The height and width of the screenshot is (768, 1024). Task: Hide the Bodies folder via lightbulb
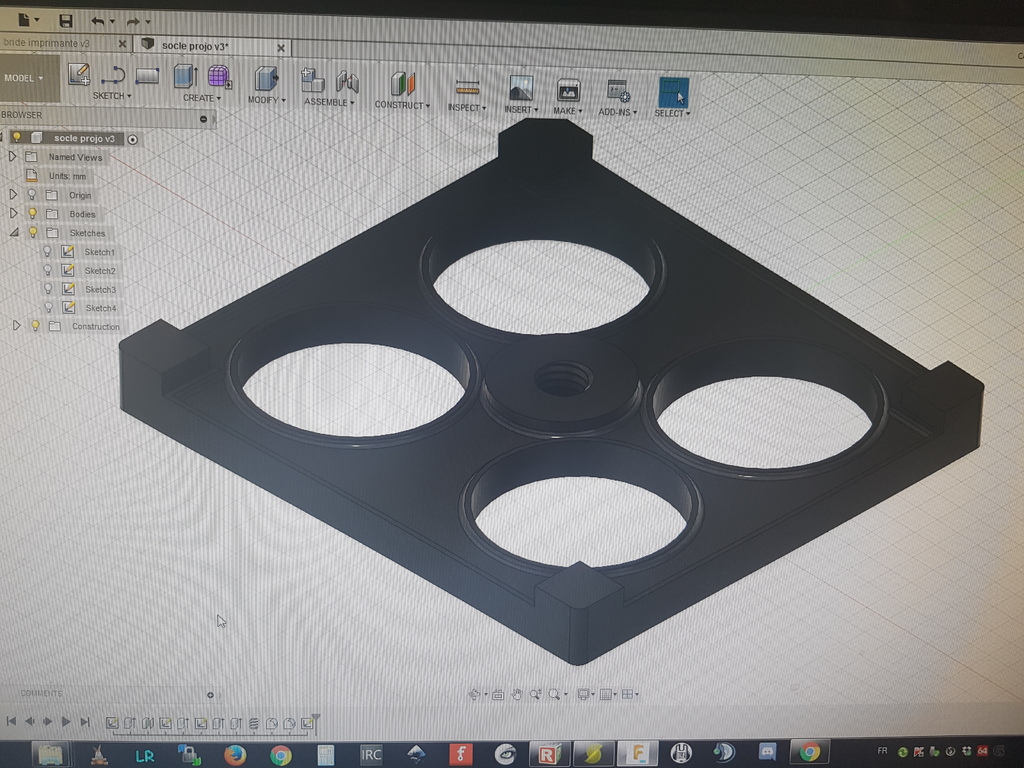coord(32,214)
